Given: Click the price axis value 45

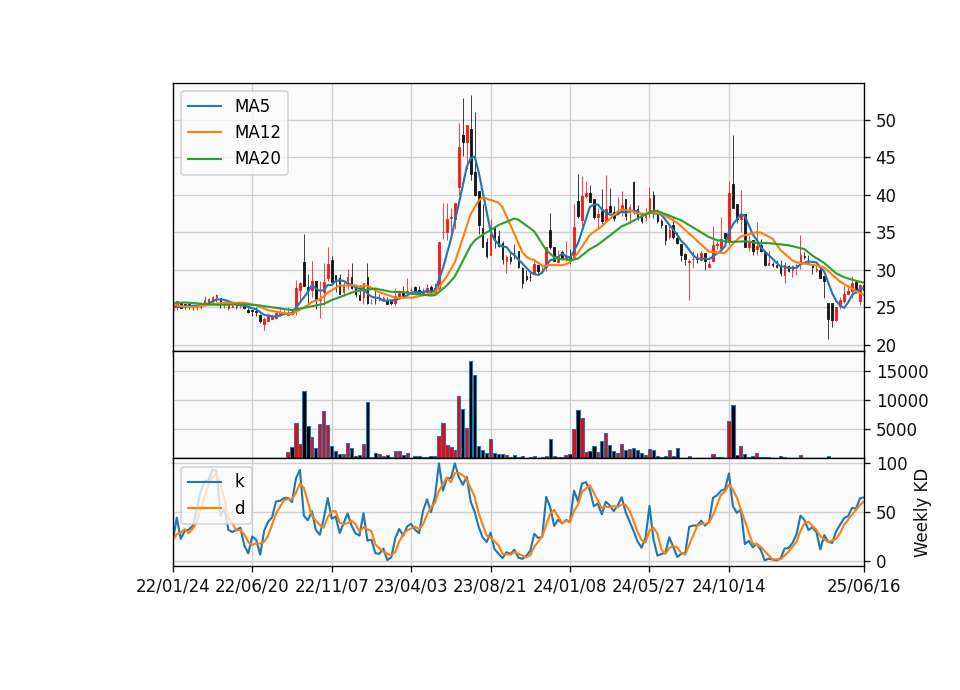Looking at the screenshot, I should pyautogui.click(x=886, y=158).
